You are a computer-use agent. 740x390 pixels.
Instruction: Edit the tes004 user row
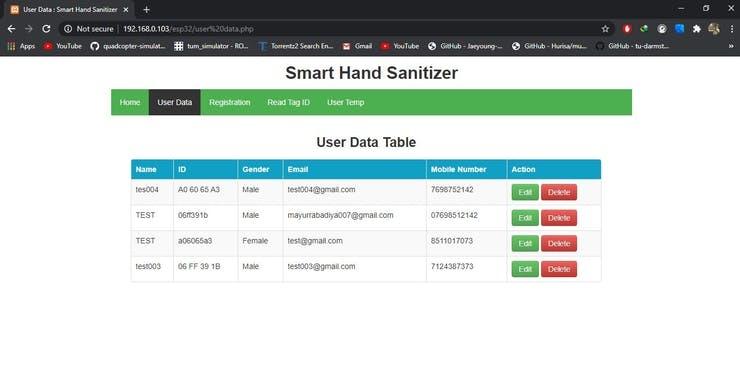click(x=525, y=192)
